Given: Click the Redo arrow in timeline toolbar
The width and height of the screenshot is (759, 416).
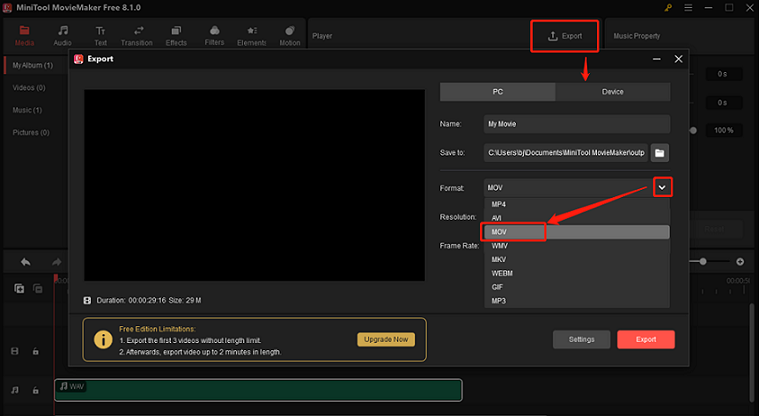Looking at the screenshot, I should [x=57, y=262].
